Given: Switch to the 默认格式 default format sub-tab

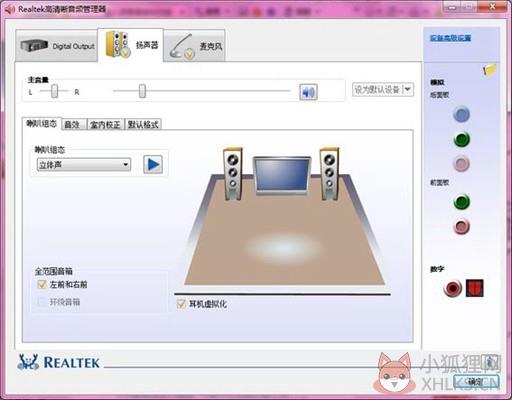Looking at the screenshot, I should coord(143,125).
